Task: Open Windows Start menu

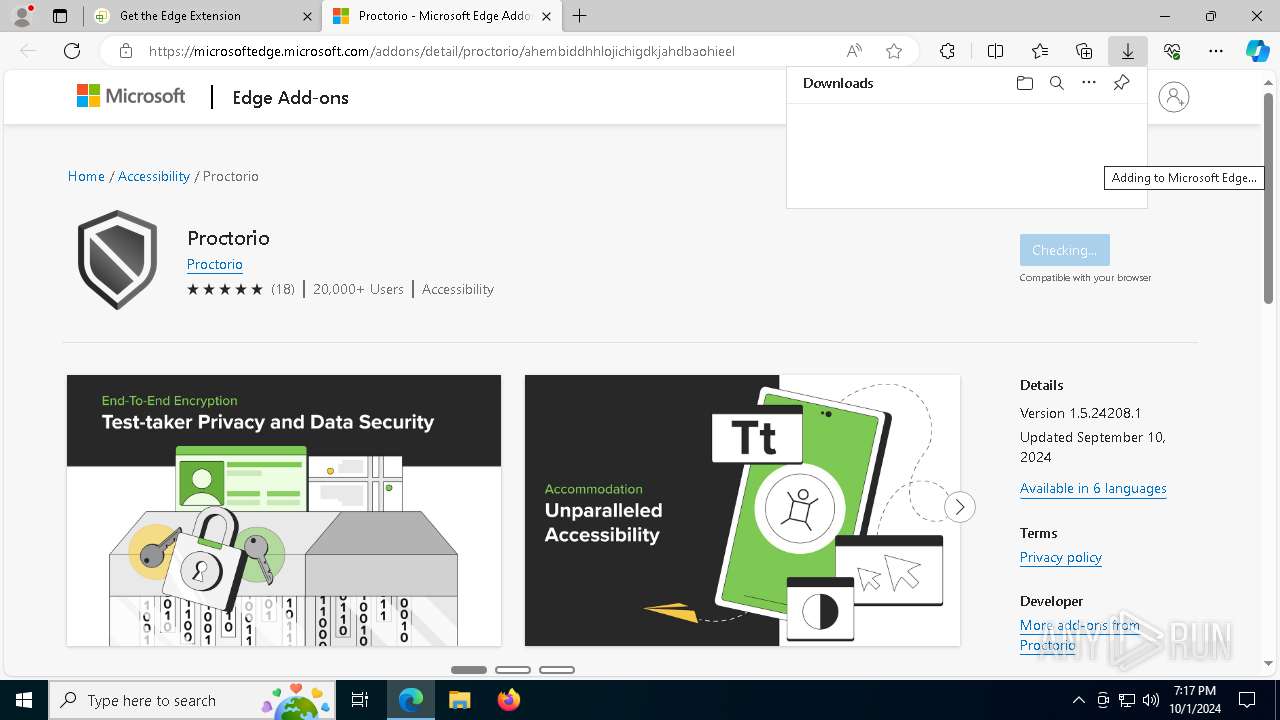Action: coord(24,700)
